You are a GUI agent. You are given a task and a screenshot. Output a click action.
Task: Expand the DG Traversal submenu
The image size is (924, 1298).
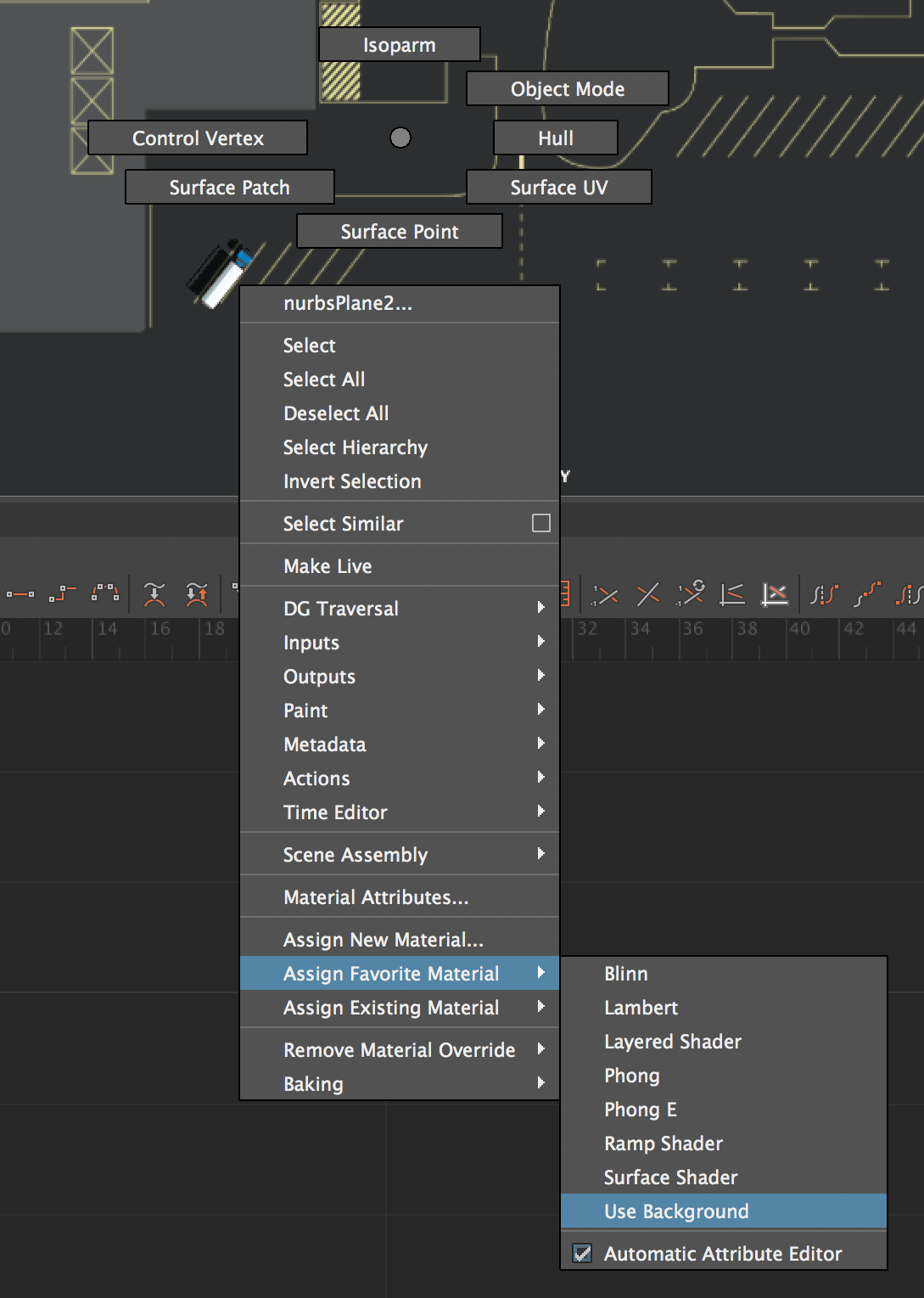(399, 608)
